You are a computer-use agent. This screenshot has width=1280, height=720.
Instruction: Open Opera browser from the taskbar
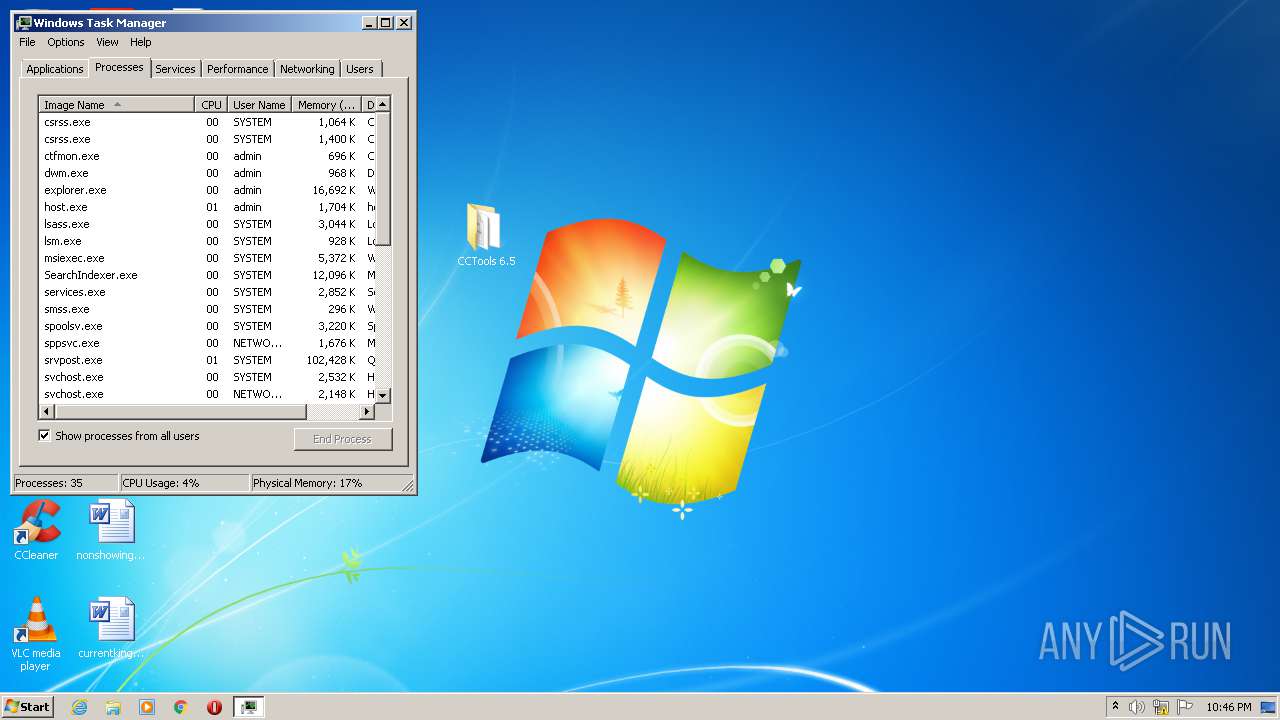click(x=214, y=707)
